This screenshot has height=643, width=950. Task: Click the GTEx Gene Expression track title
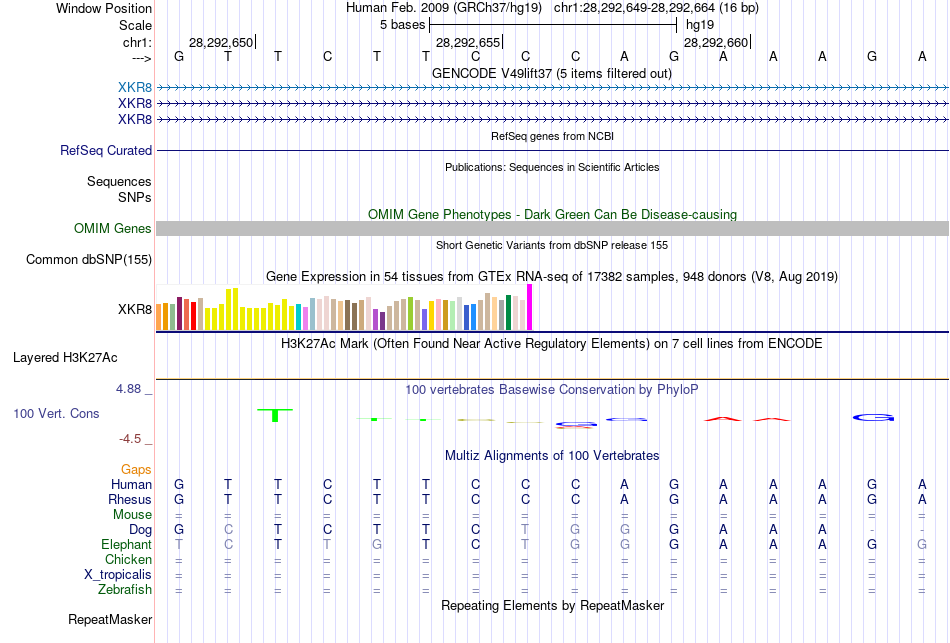coord(552,276)
